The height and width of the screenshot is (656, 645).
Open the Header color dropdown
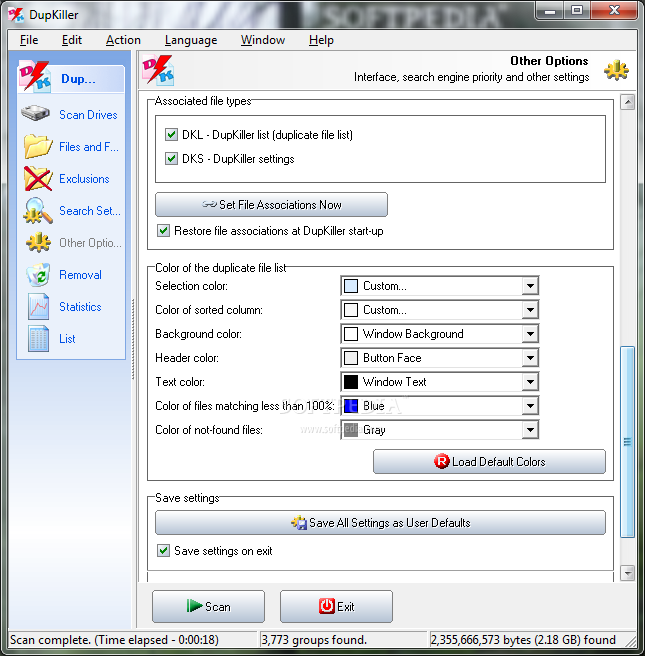(x=530, y=358)
